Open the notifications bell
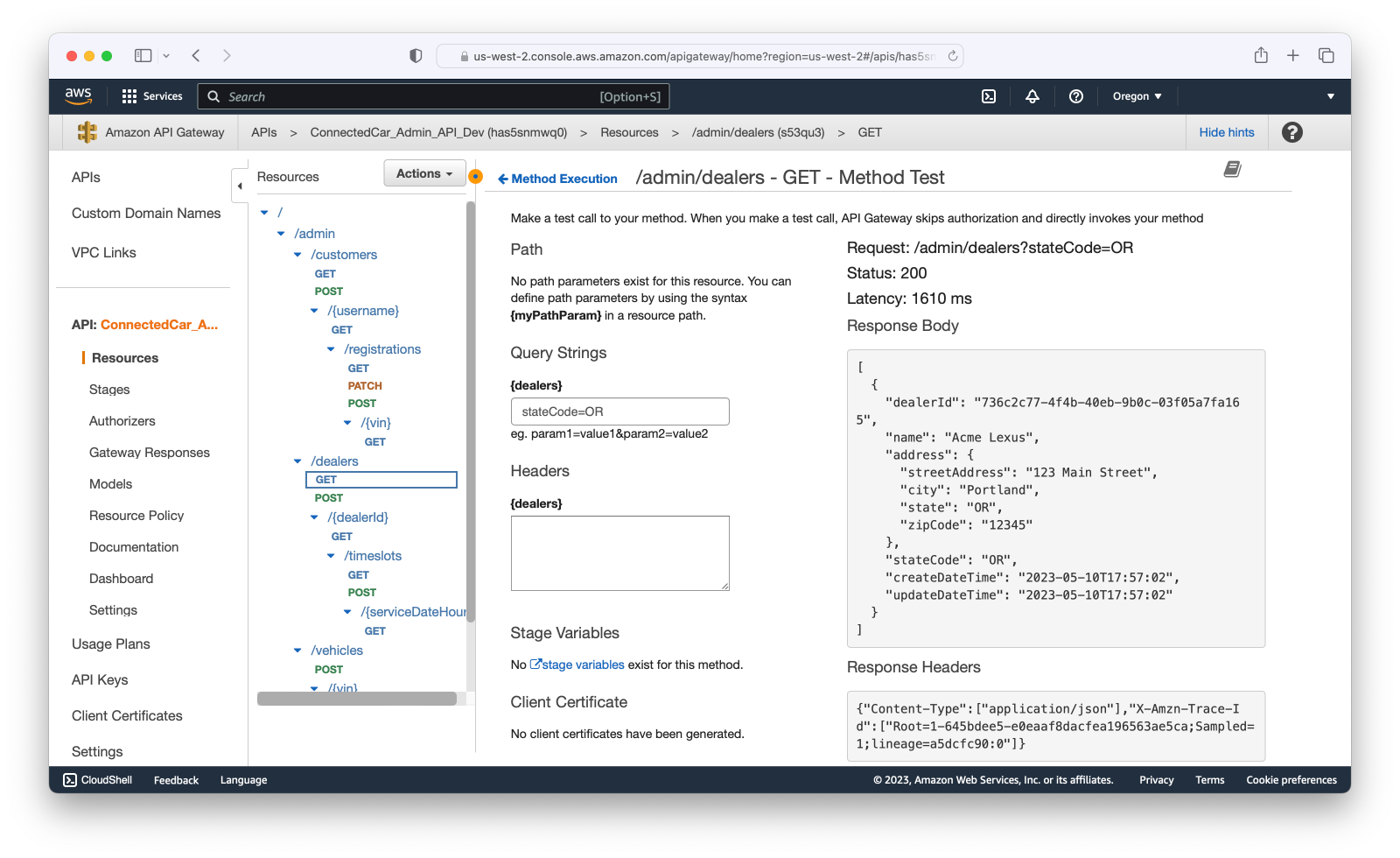The image size is (1400, 858). point(1032,96)
